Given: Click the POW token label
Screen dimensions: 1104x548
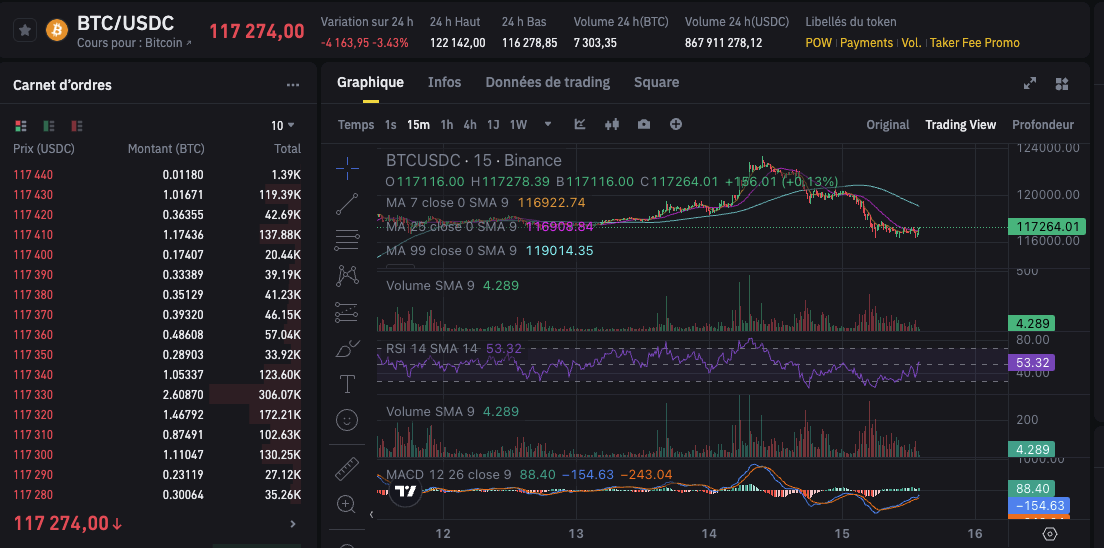Looking at the screenshot, I should [818, 43].
